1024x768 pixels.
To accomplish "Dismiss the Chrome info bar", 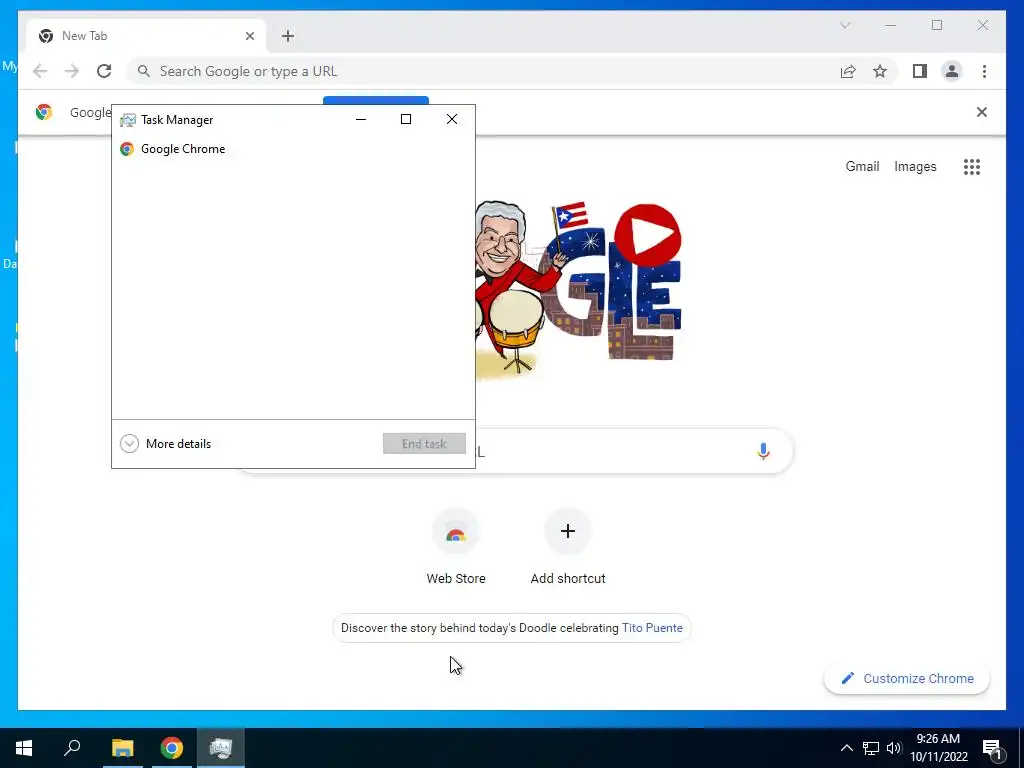I will click(982, 112).
